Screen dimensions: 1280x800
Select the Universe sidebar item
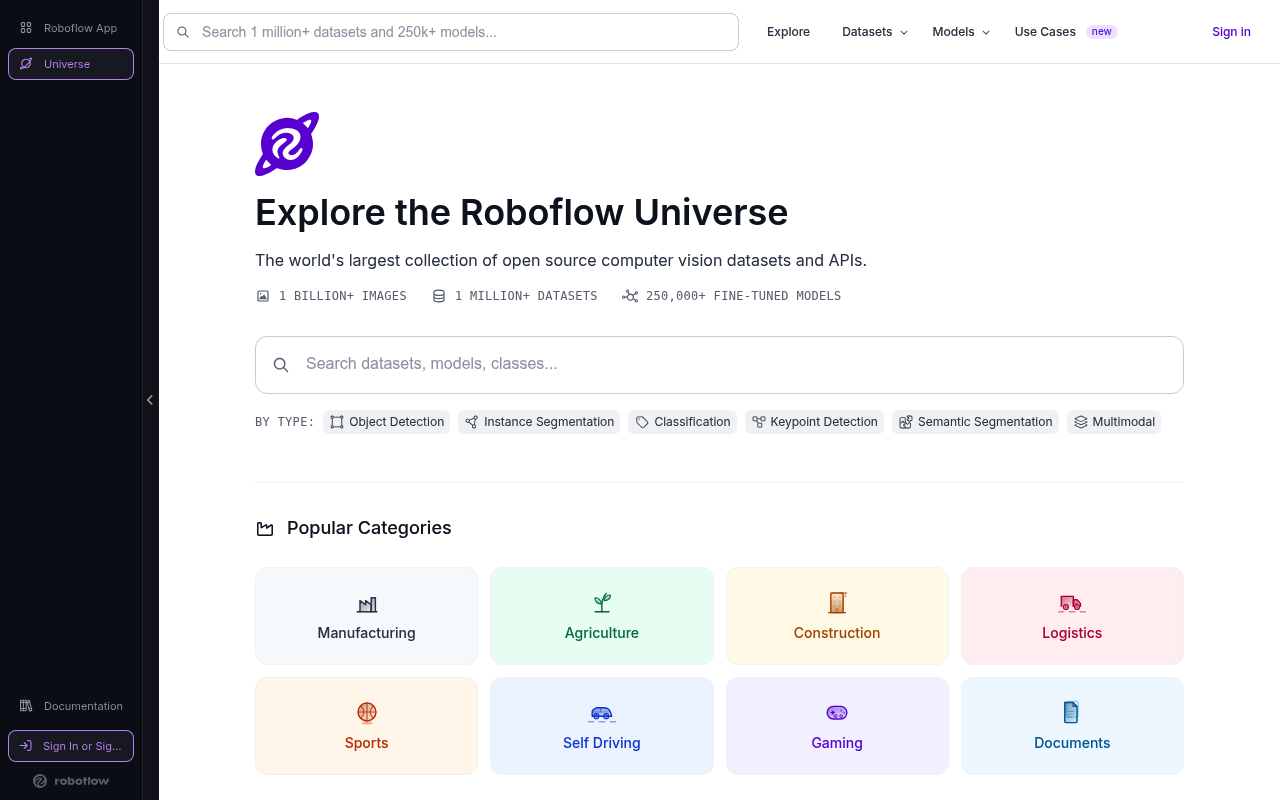(x=70, y=64)
